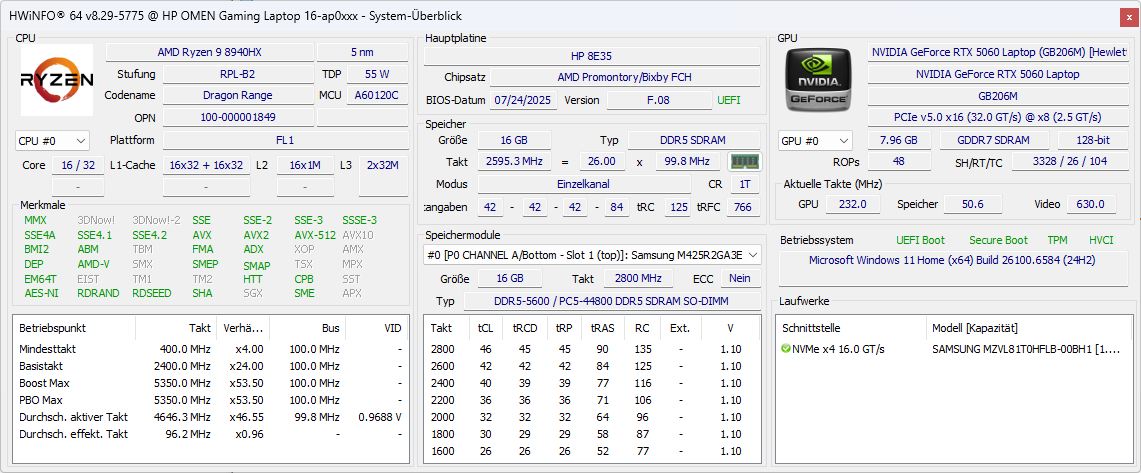
Task: Click the green memory module icon
Action: point(744,161)
